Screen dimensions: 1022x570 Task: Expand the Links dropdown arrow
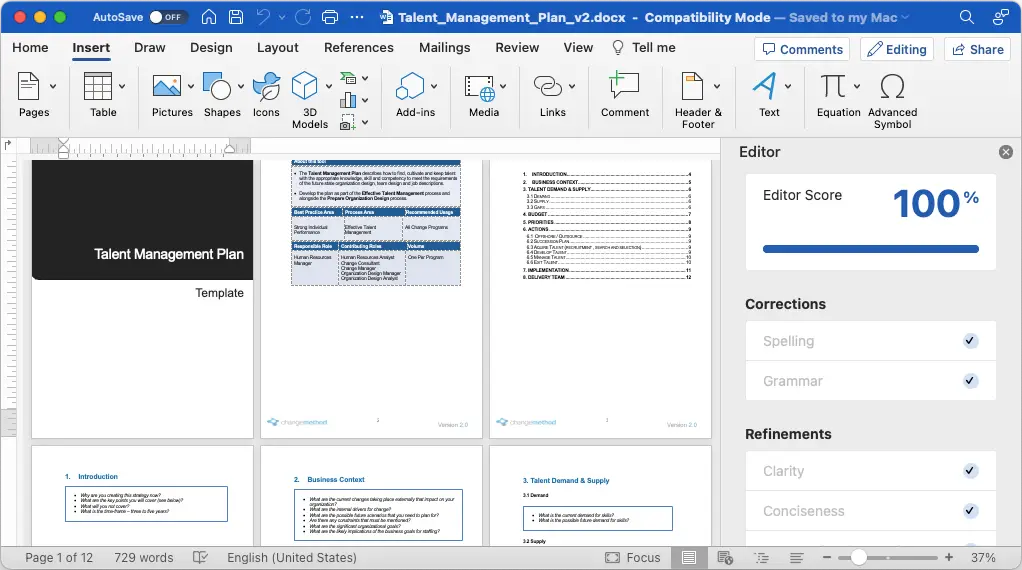(x=572, y=86)
